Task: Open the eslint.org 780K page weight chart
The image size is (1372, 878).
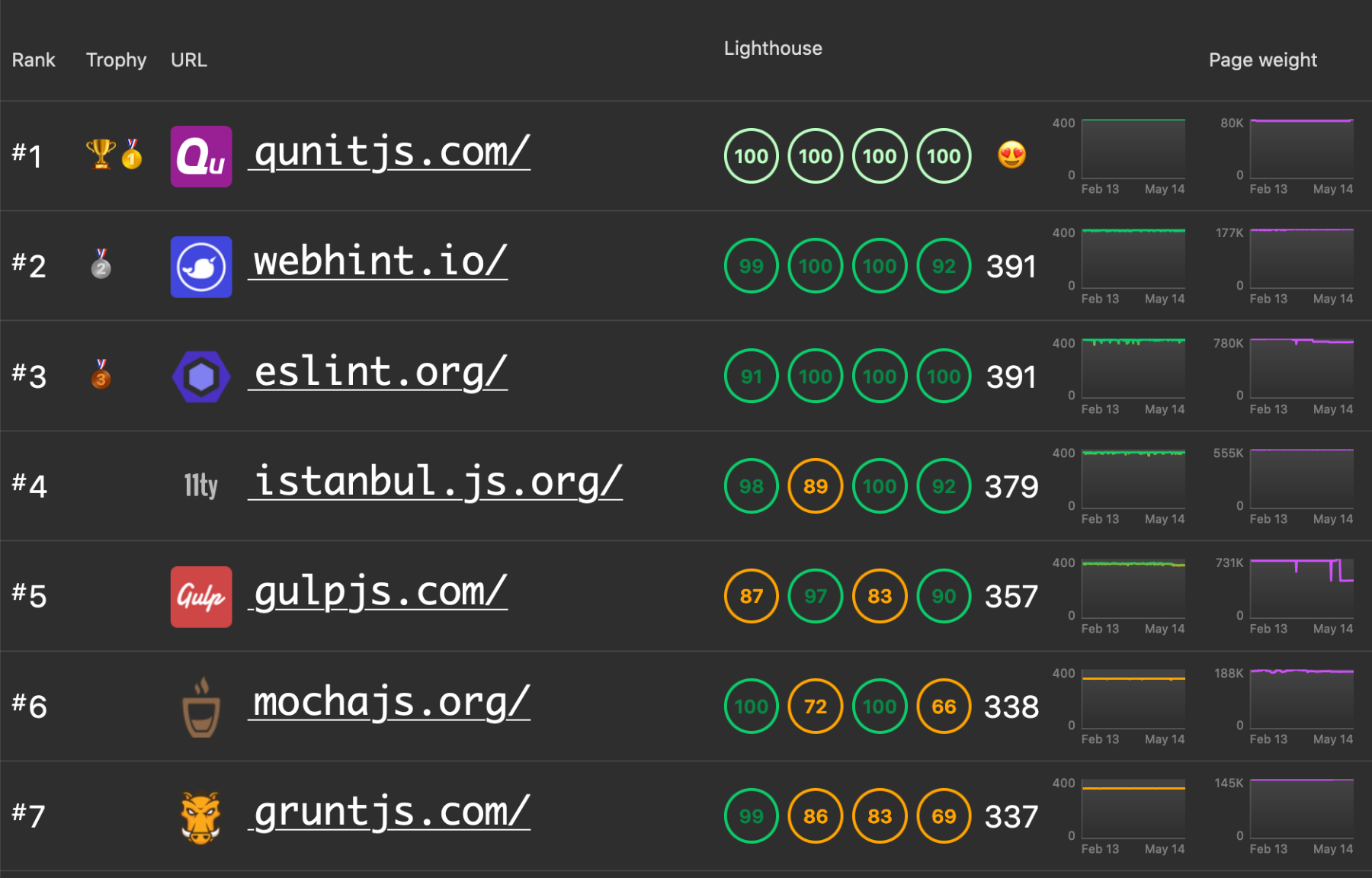Action: pos(1301,369)
